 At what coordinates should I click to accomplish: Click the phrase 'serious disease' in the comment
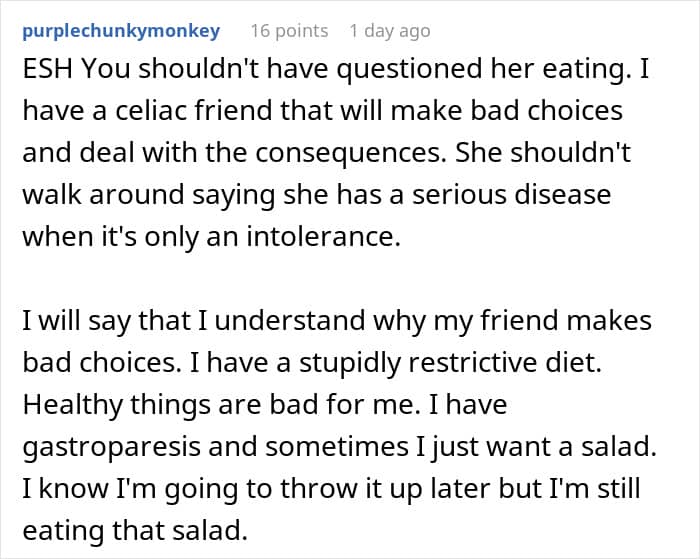click(x=511, y=195)
